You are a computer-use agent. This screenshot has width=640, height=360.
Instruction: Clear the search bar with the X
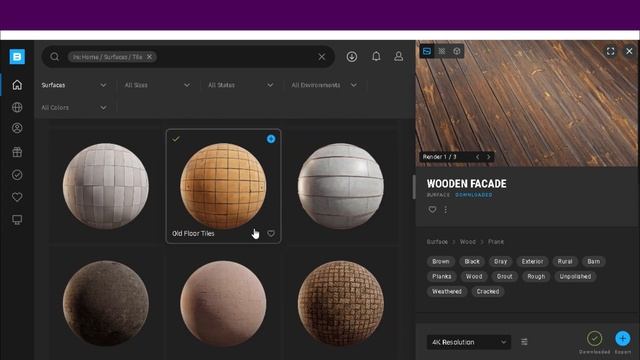tap(322, 57)
